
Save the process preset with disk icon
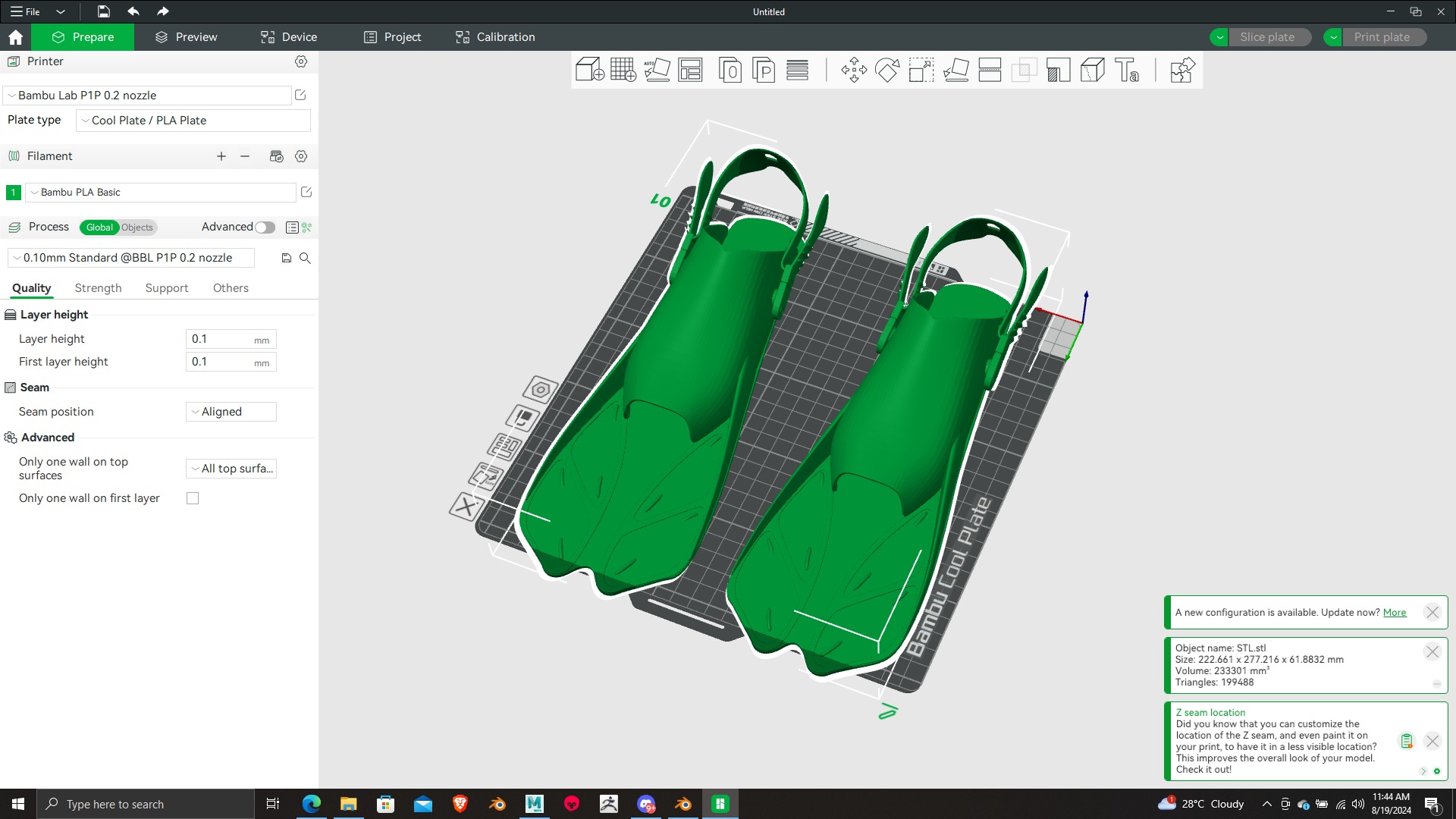point(287,258)
